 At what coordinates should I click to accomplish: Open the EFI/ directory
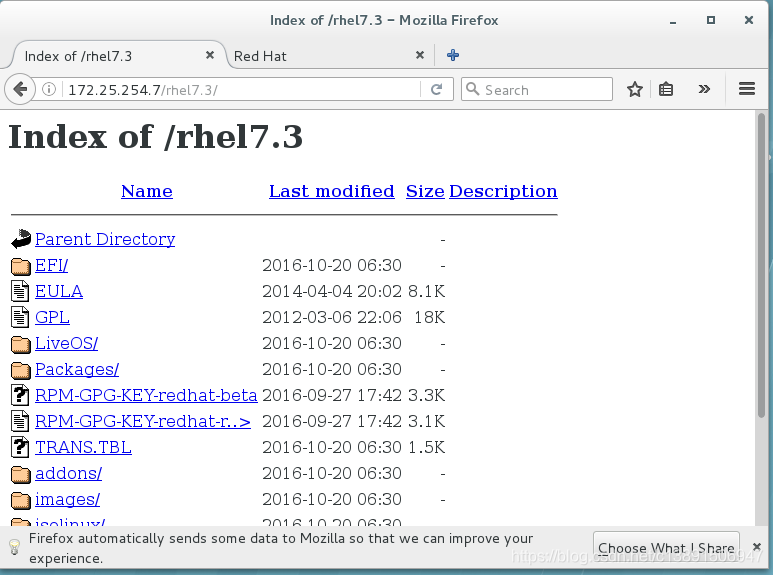tap(51, 265)
